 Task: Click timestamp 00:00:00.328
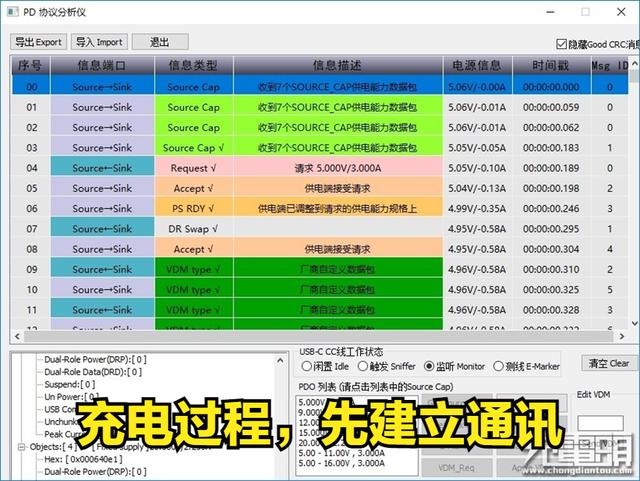[551, 310]
